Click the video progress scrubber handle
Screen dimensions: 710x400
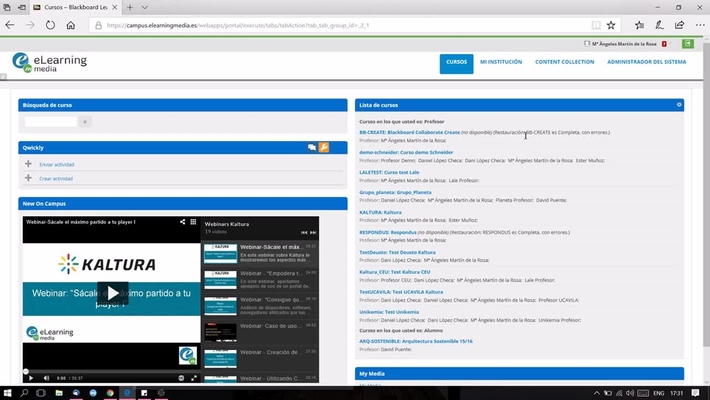point(26,371)
